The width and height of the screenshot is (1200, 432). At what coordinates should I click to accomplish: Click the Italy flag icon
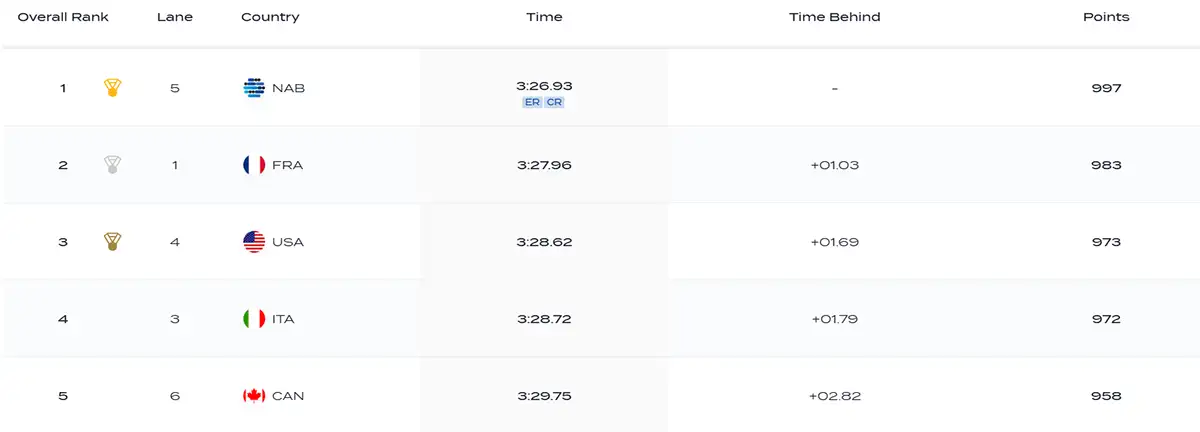point(254,319)
